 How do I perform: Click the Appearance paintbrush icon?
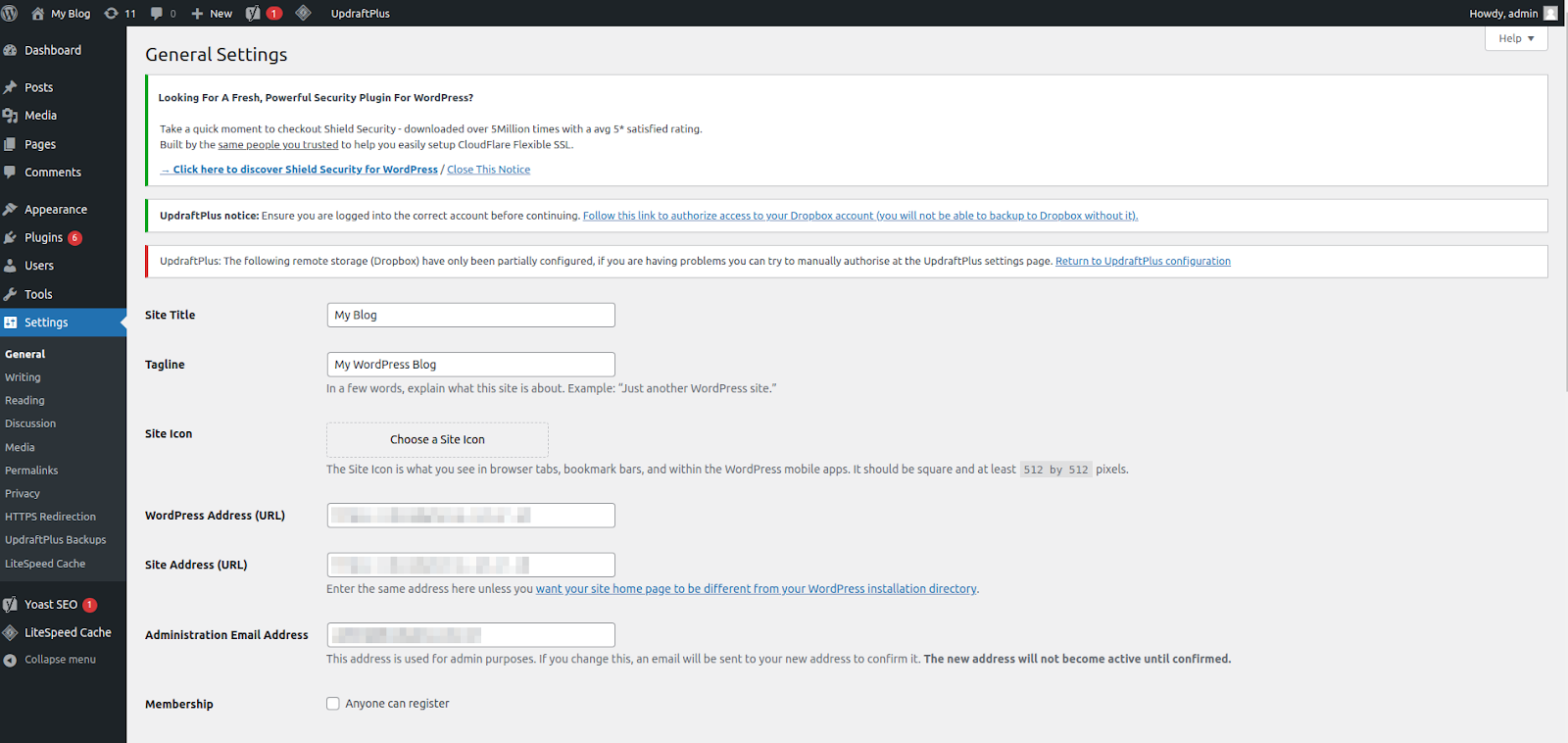click(10, 210)
